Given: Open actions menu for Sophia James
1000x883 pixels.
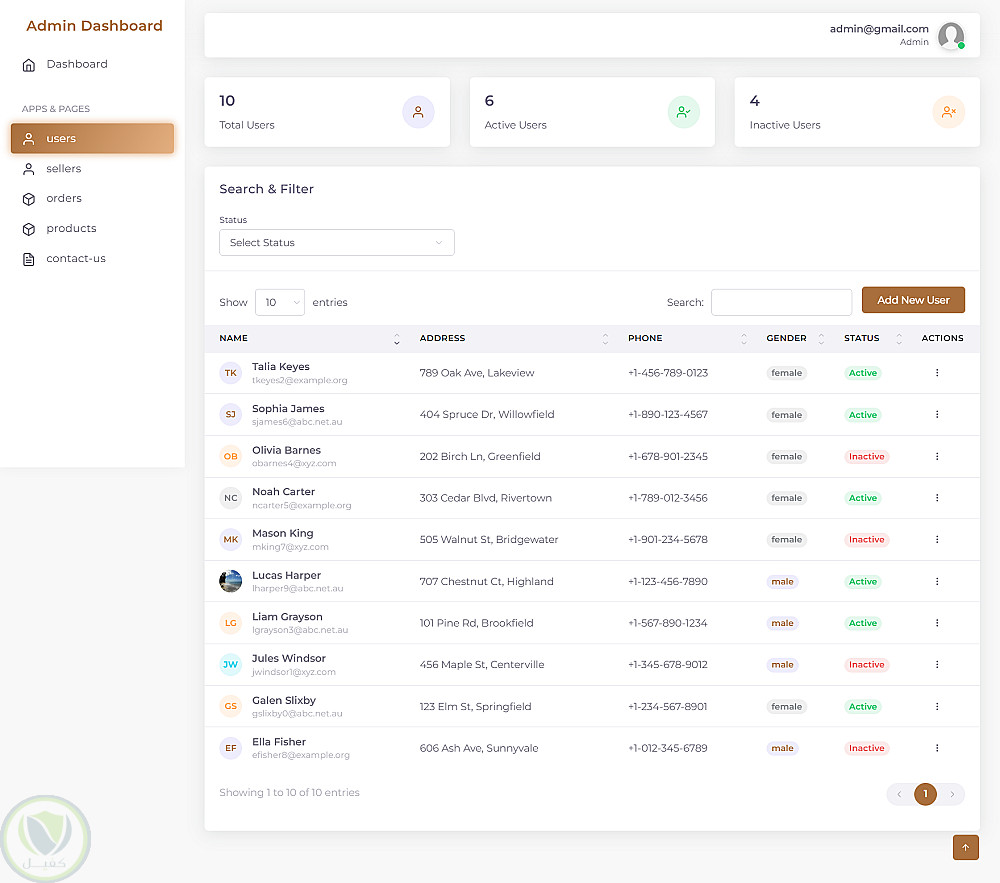Looking at the screenshot, I should click(937, 414).
